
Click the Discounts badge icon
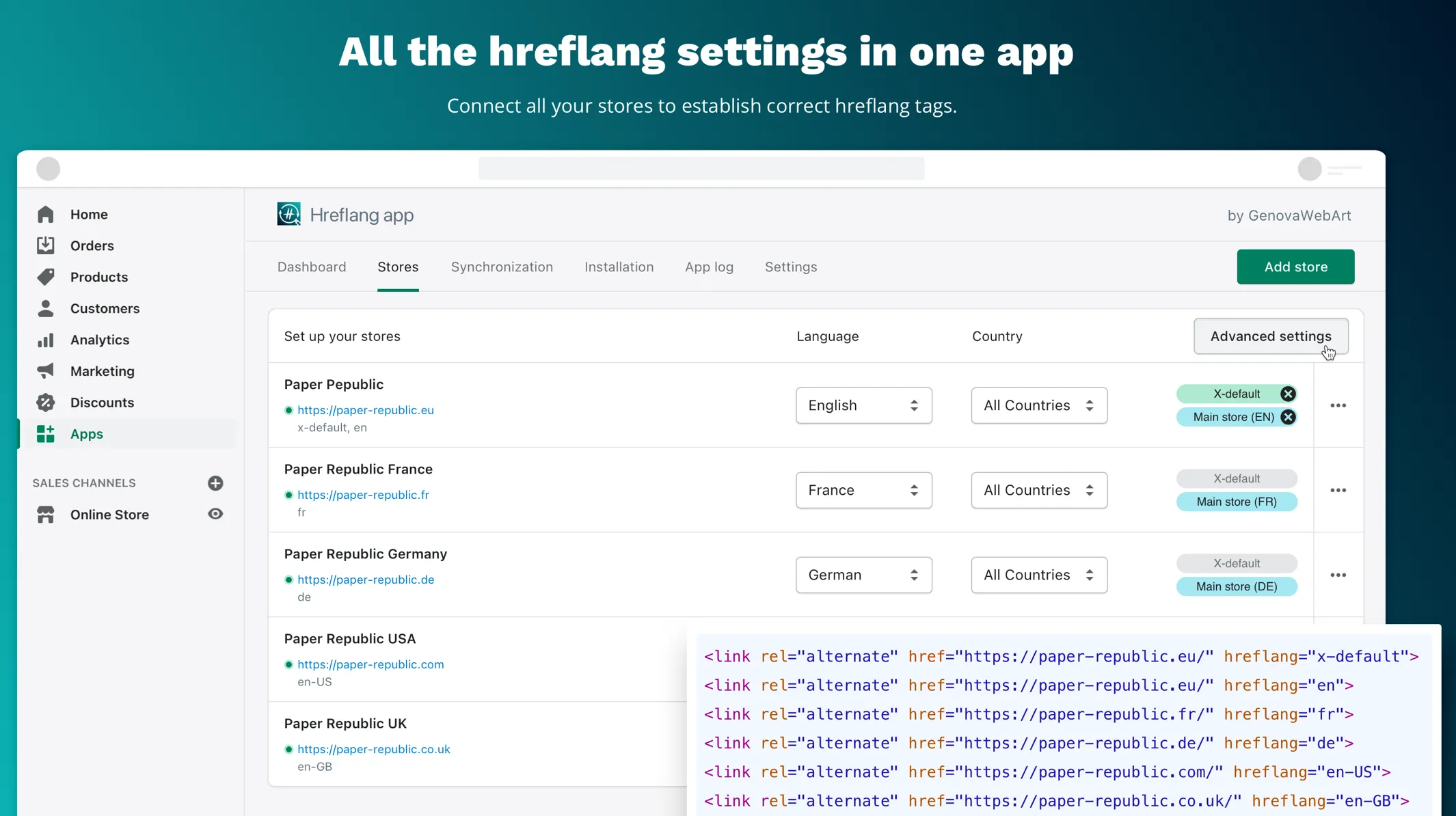[x=46, y=403]
